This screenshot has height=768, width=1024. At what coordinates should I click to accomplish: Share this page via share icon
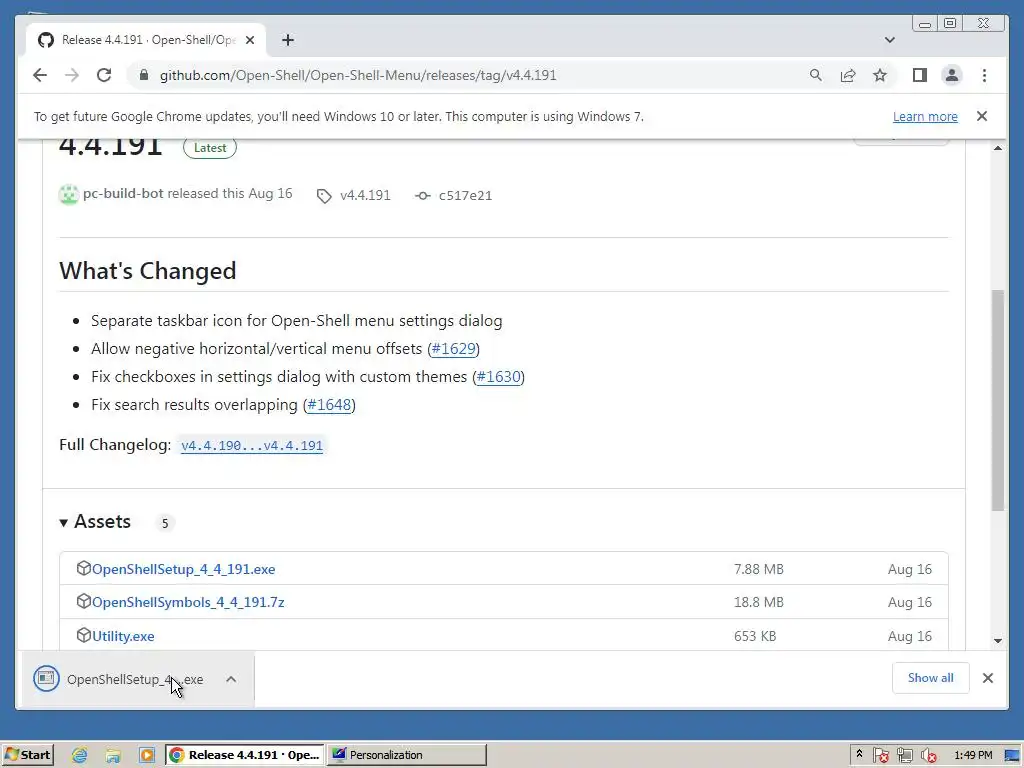pyautogui.click(x=848, y=75)
